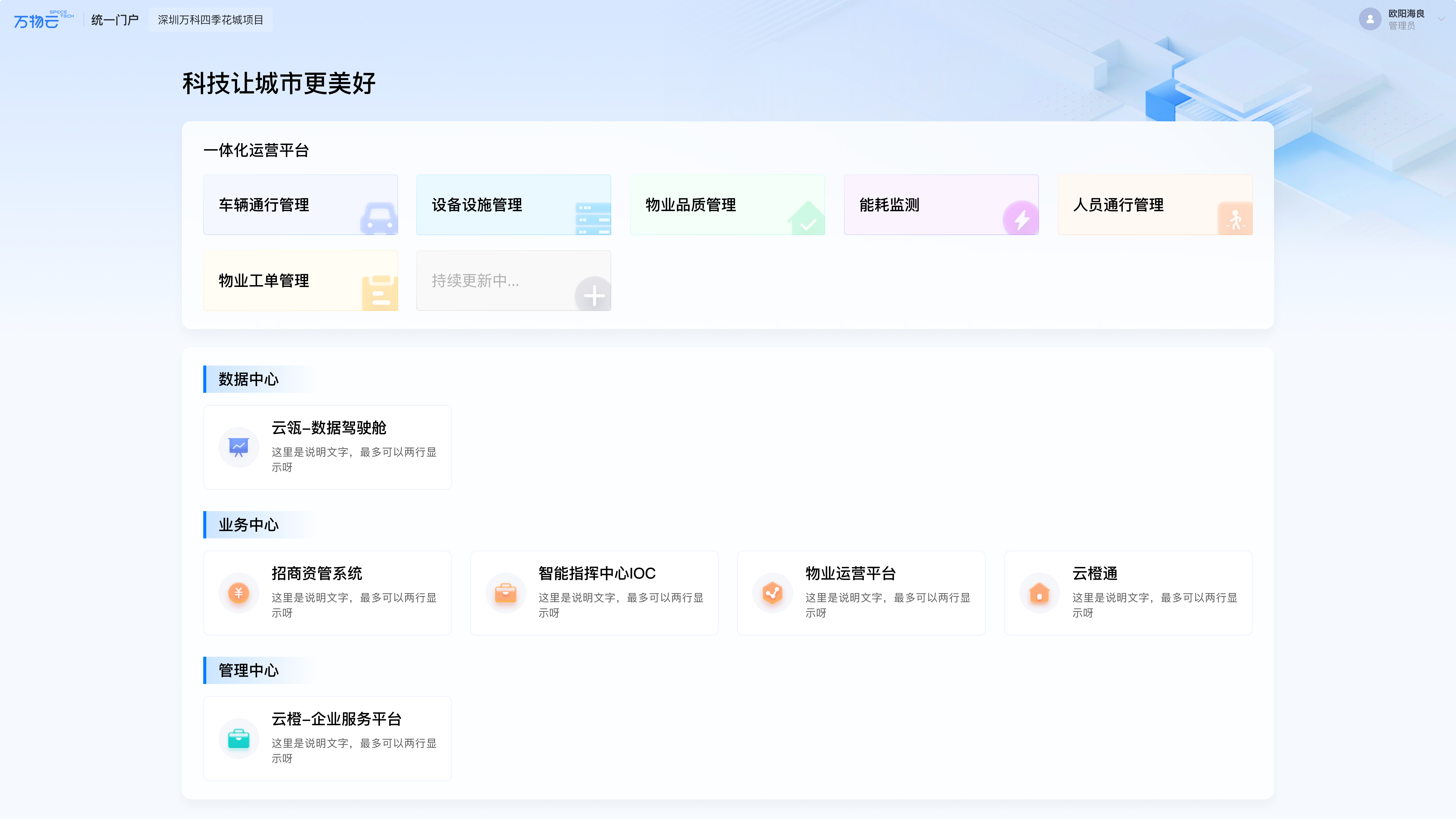Click the 欧阳海良 user name
1456x819 pixels.
pos(1406,14)
